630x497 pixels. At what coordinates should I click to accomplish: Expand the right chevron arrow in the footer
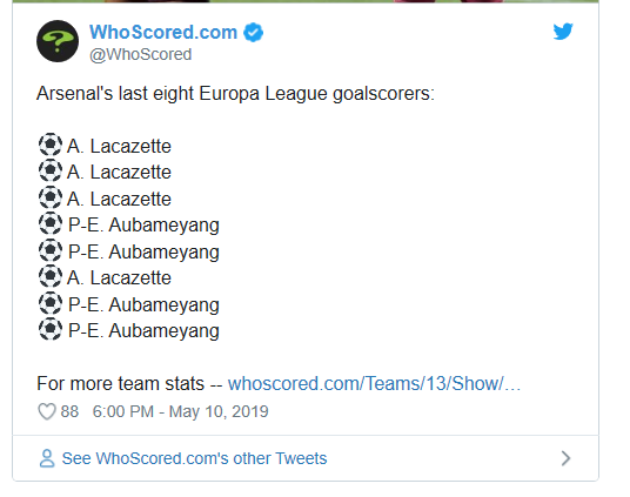point(566,459)
